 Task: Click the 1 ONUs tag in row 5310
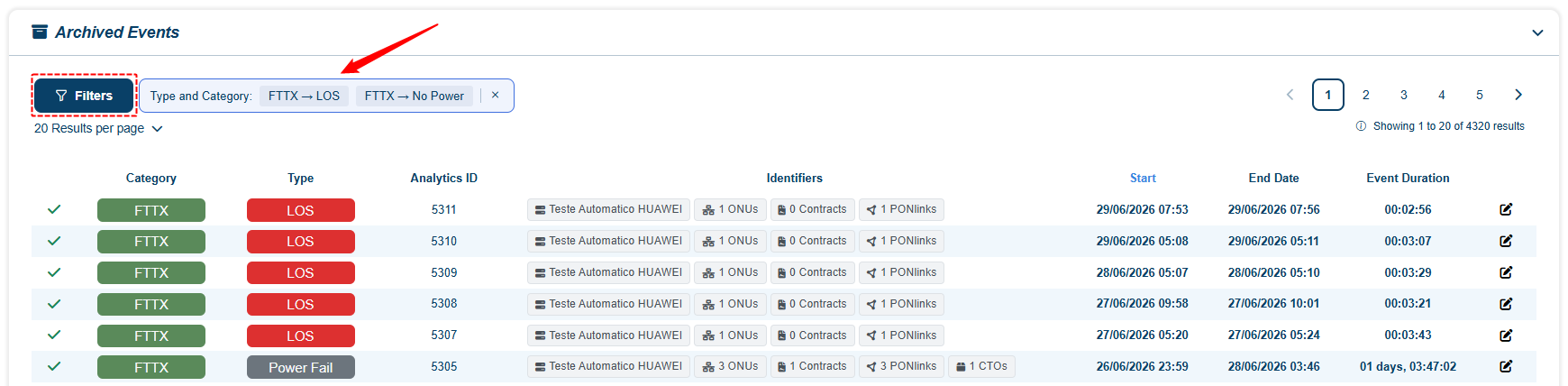point(730,241)
